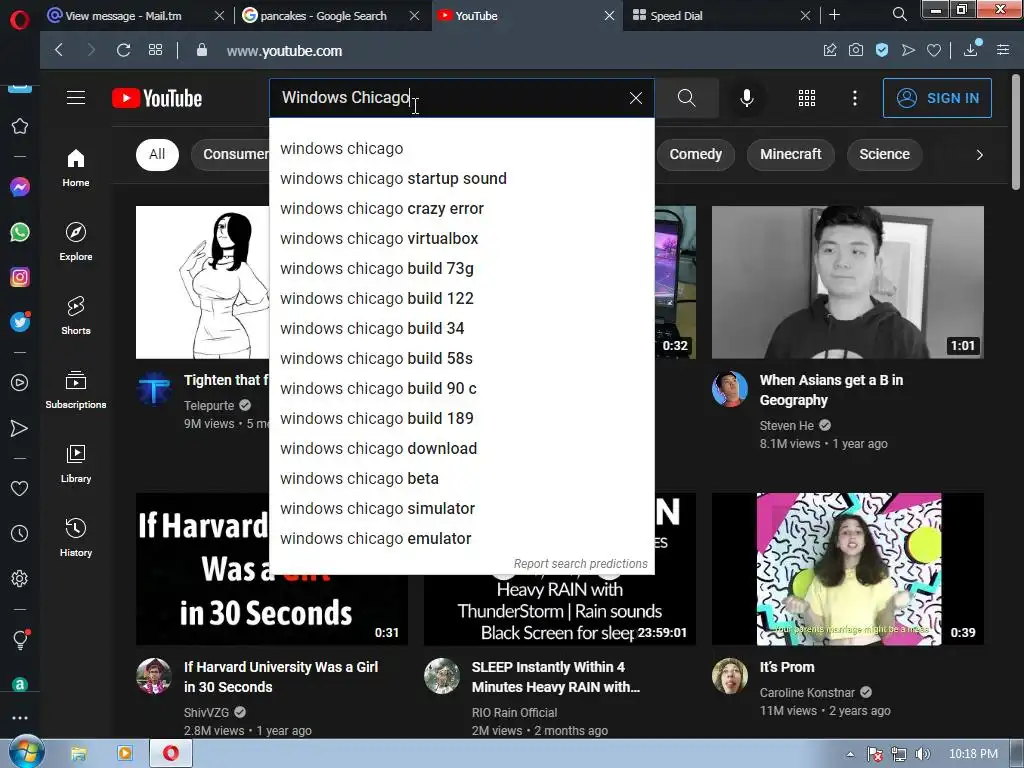
Task: Choose suggestion 'windows chicago emulator'
Action: (x=462, y=539)
